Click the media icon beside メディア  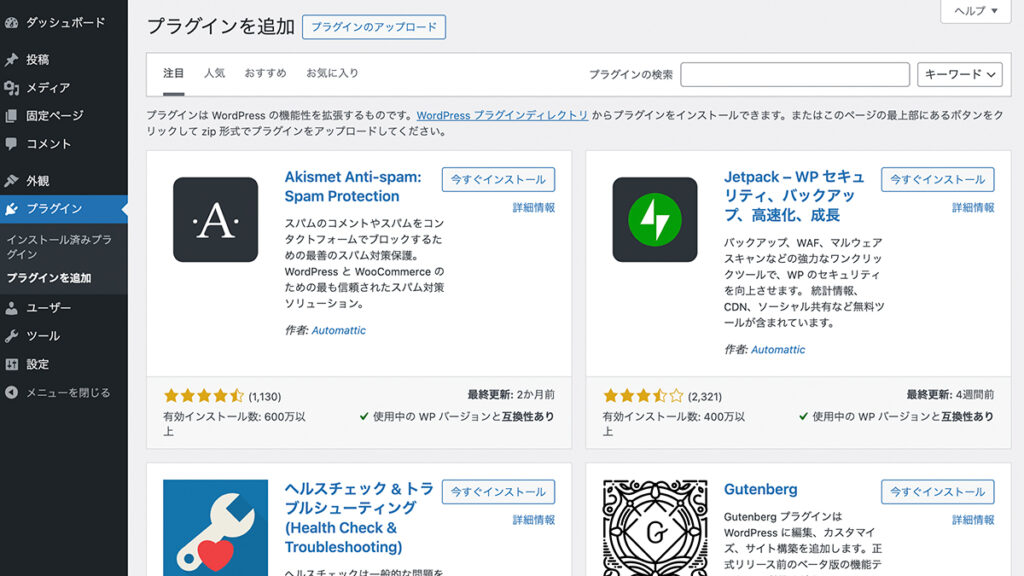pos(11,88)
